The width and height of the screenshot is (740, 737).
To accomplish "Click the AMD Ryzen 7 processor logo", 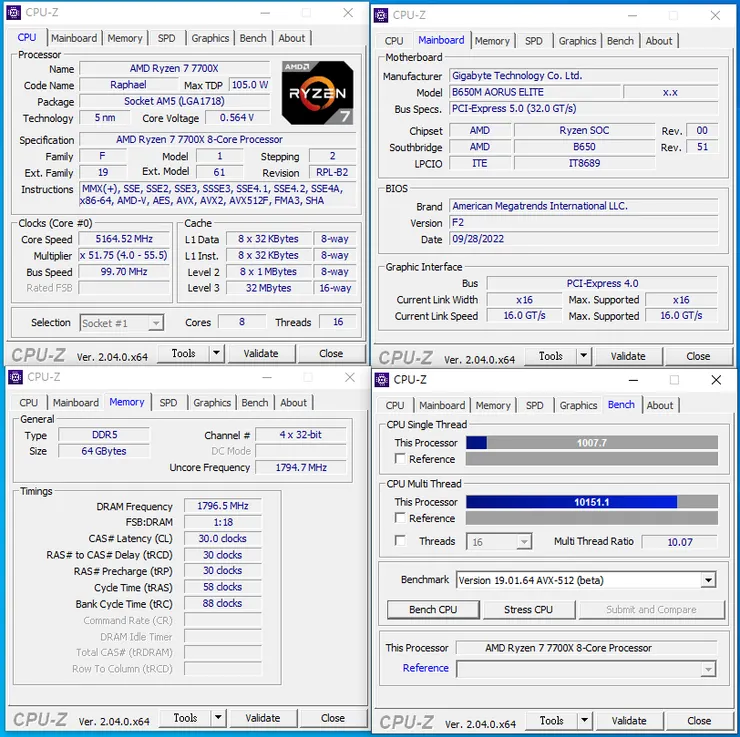I will pos(317,92).
